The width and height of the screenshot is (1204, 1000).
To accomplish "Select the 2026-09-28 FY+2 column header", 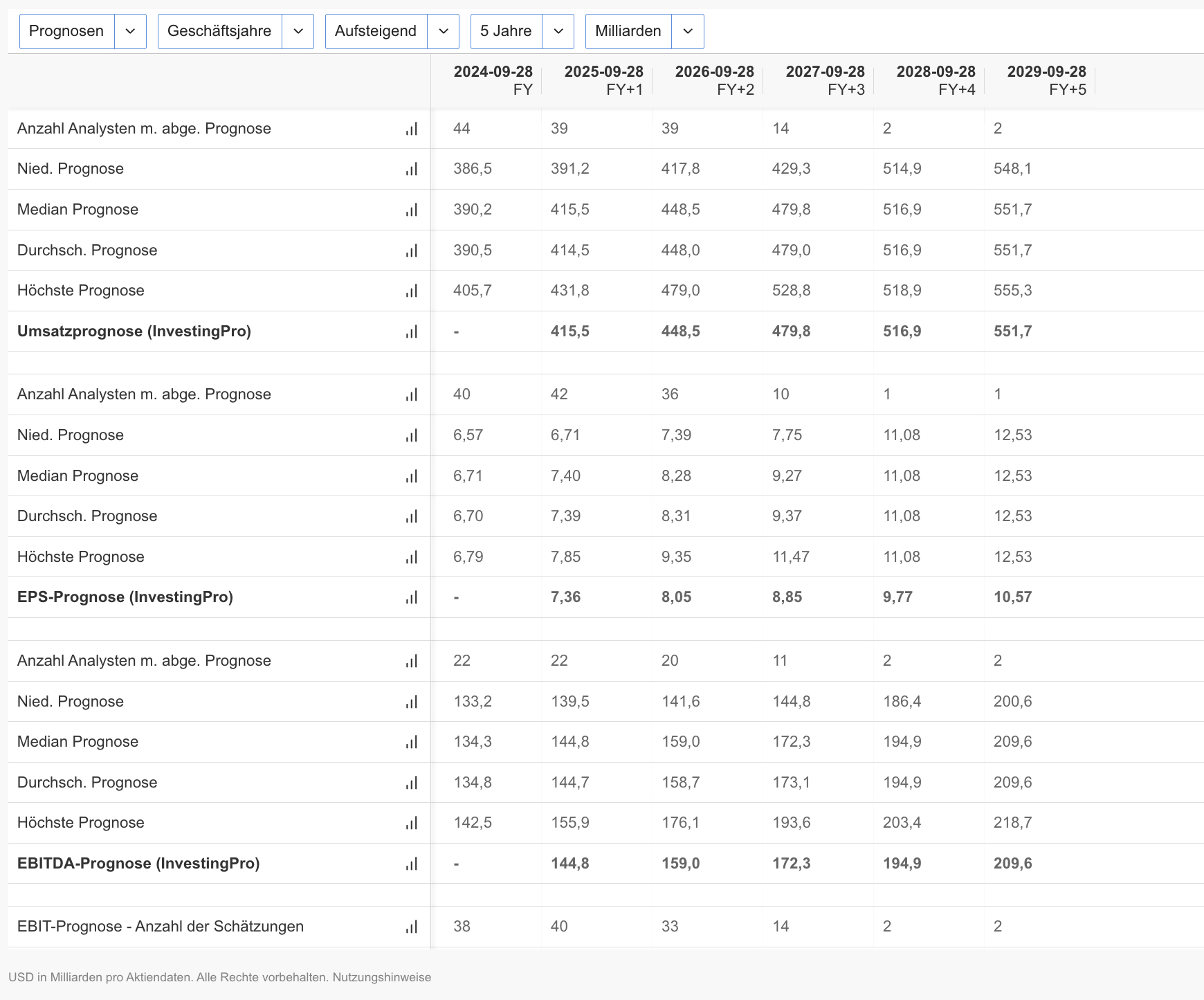I will pos(714,80).
